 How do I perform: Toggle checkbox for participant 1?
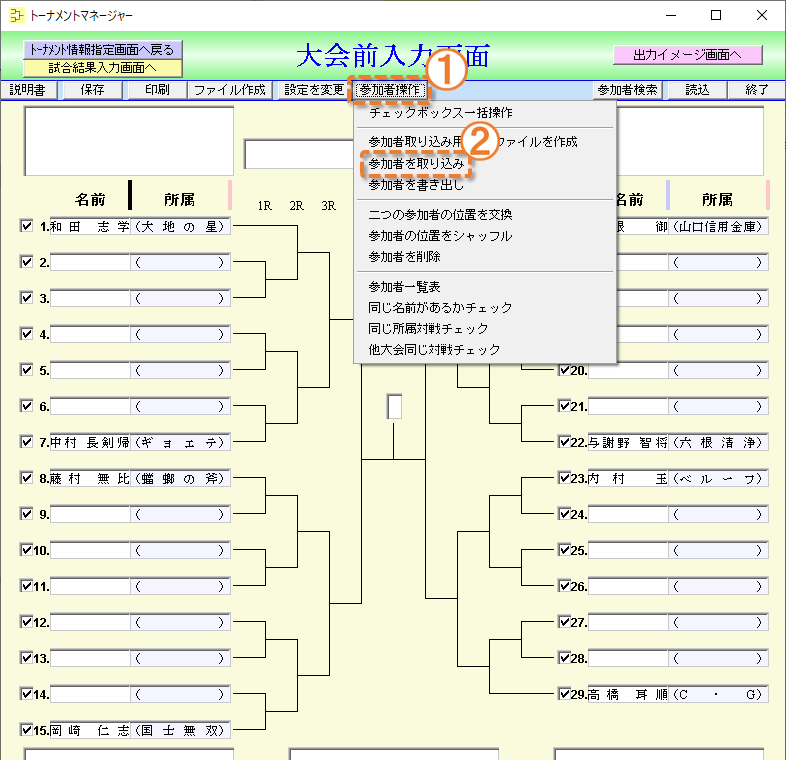coord(27,226)
